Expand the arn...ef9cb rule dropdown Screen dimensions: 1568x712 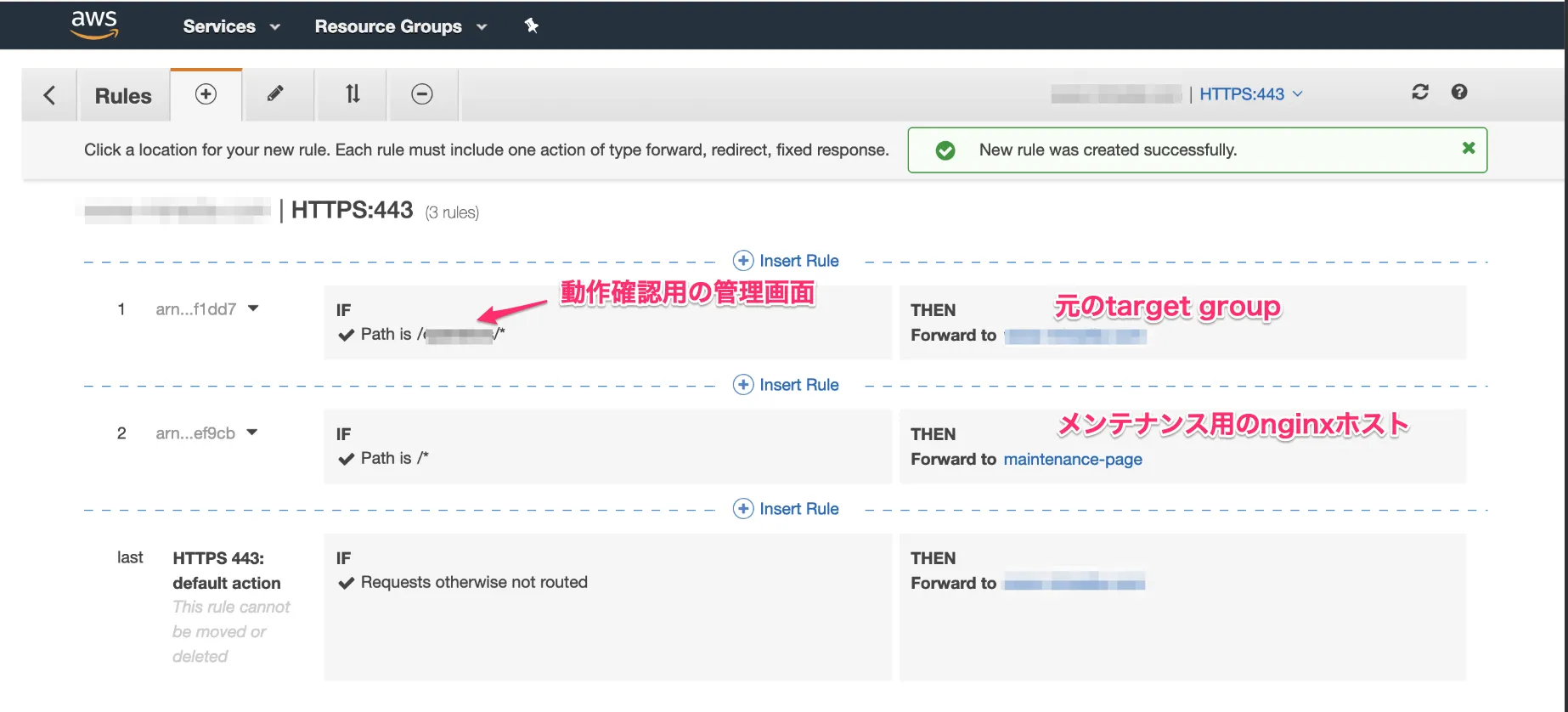coord(252,432)
